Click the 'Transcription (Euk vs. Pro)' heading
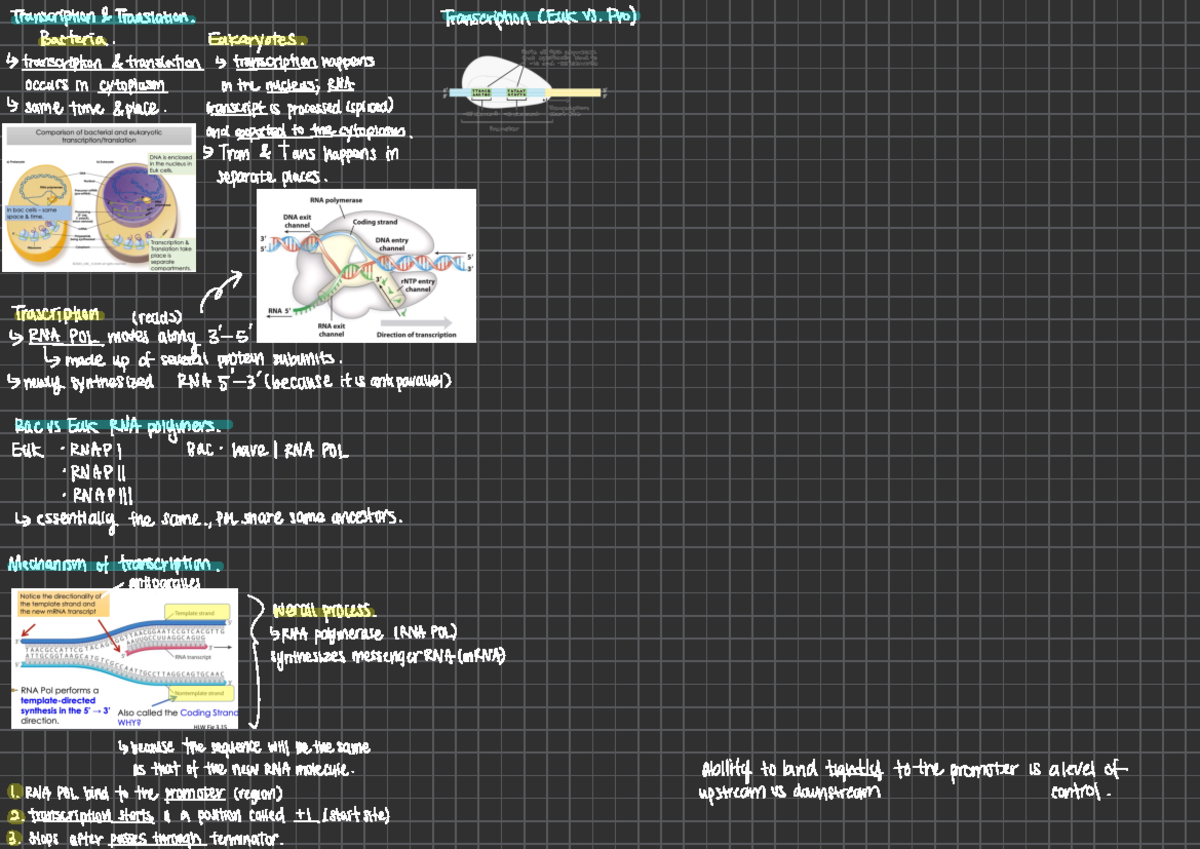Screen dimensions: 1200x849 click(540, 17)
